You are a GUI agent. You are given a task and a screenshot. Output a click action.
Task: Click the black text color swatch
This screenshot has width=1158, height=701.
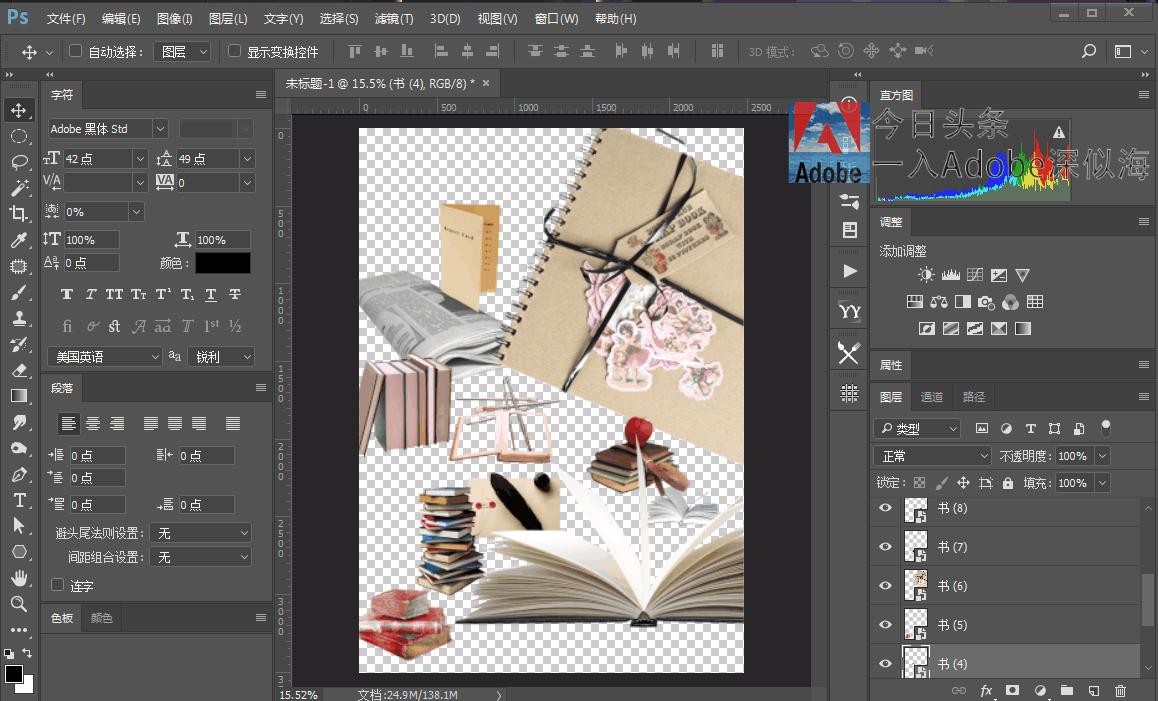point(222,263)
